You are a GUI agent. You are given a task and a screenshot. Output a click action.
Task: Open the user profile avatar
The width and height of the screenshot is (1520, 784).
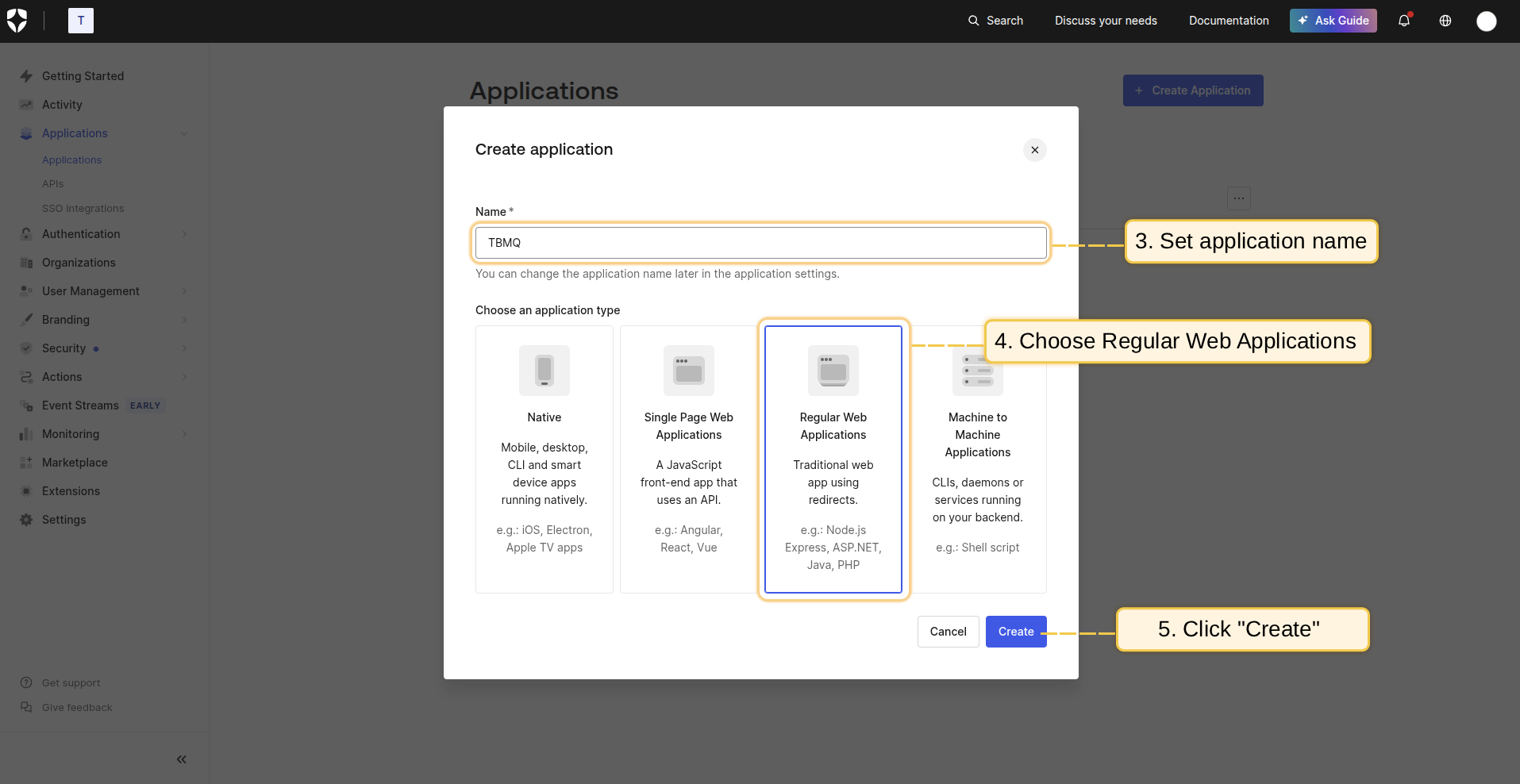point(1486,21)
